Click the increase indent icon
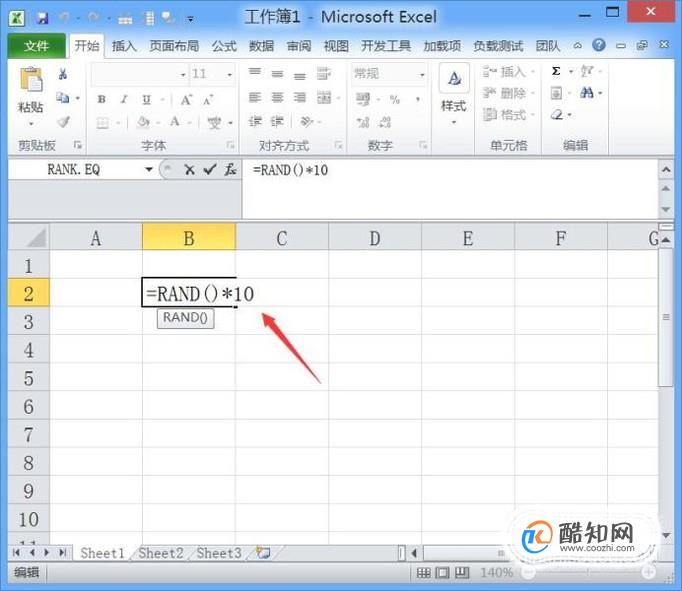Screen dimensions: 682x591 click(277, 121)
